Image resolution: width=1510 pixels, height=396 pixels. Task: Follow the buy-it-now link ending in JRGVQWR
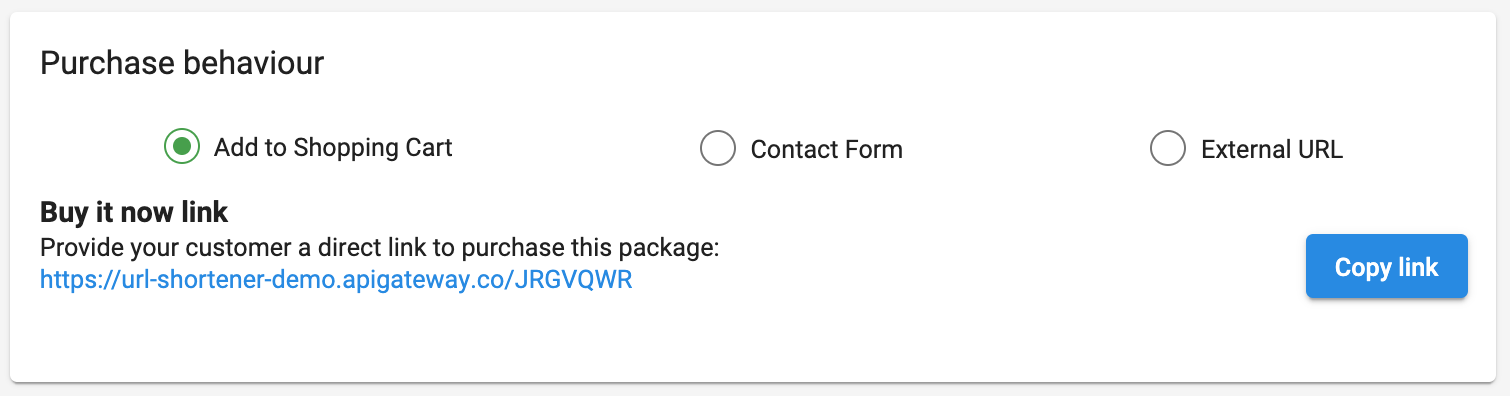click(336, 280)
